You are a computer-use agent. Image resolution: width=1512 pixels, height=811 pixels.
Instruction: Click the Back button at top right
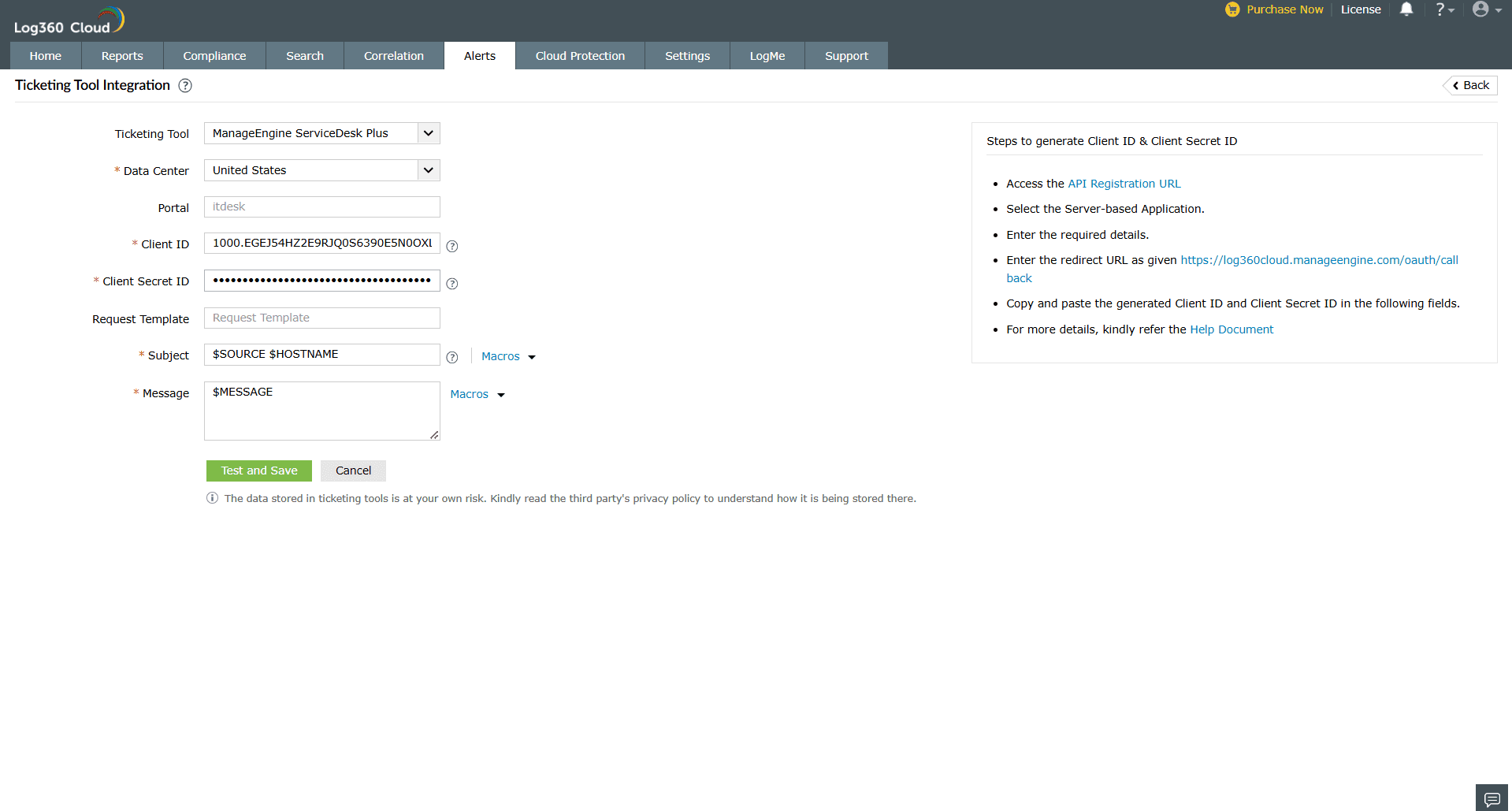(x=1469, y=85)
